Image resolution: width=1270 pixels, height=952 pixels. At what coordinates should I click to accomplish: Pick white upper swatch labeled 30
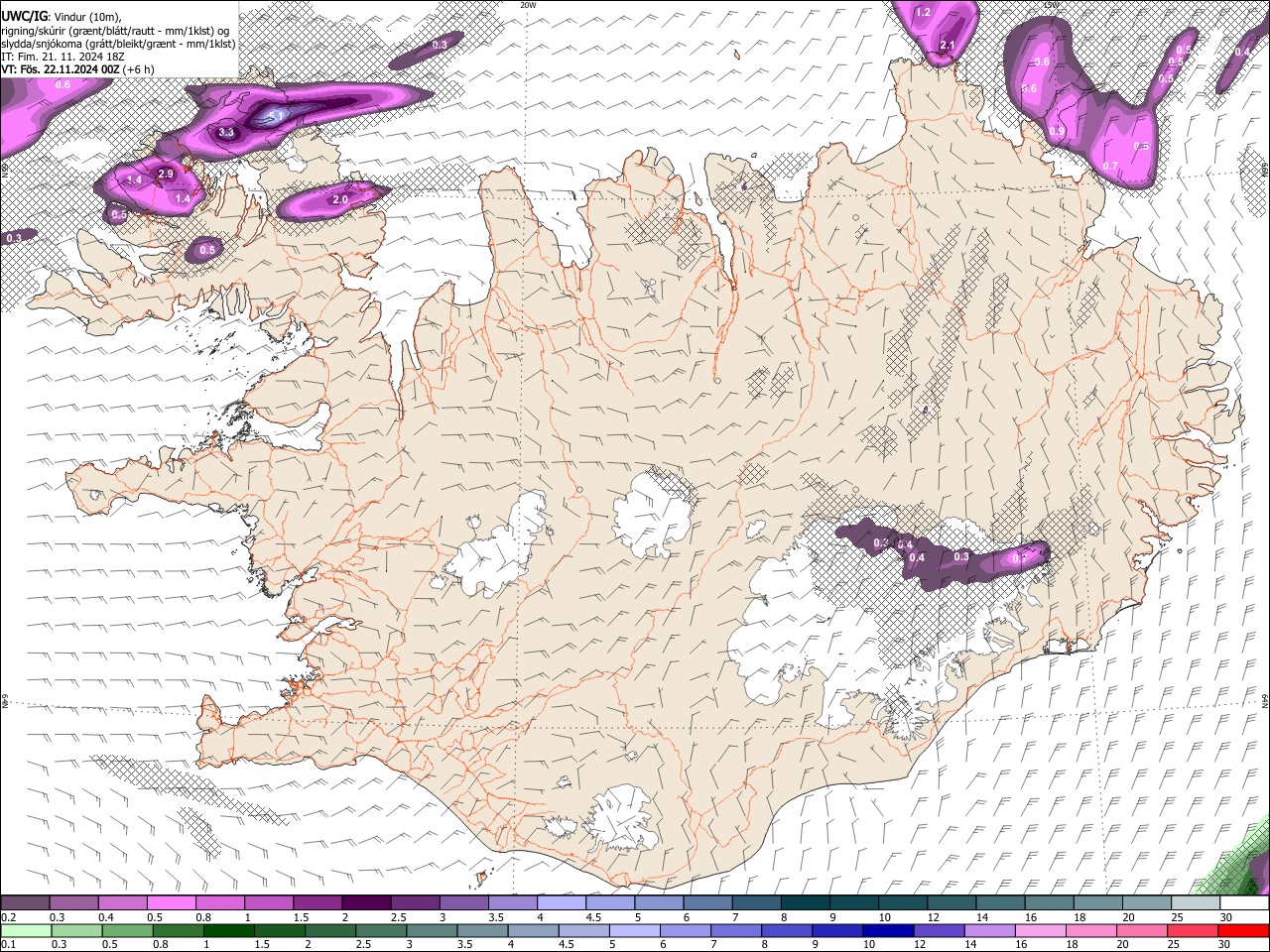click(1244, 903)
